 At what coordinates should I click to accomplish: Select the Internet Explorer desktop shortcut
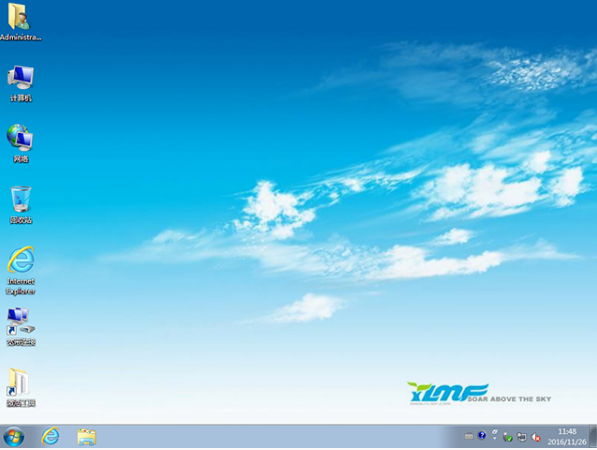coord(21,271)
